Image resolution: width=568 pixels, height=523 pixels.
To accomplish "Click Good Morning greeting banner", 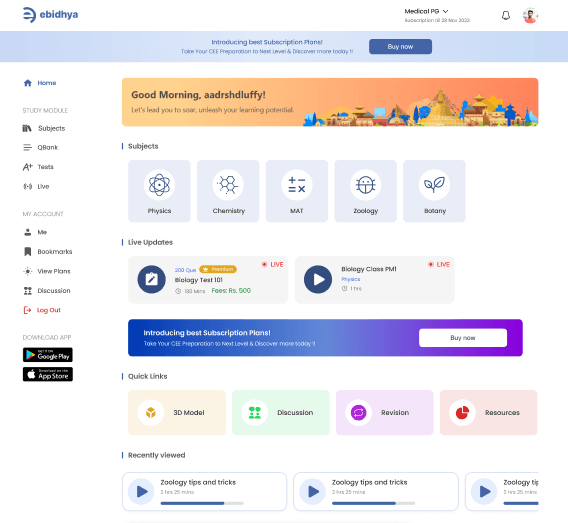I will (x=330, y=102).
